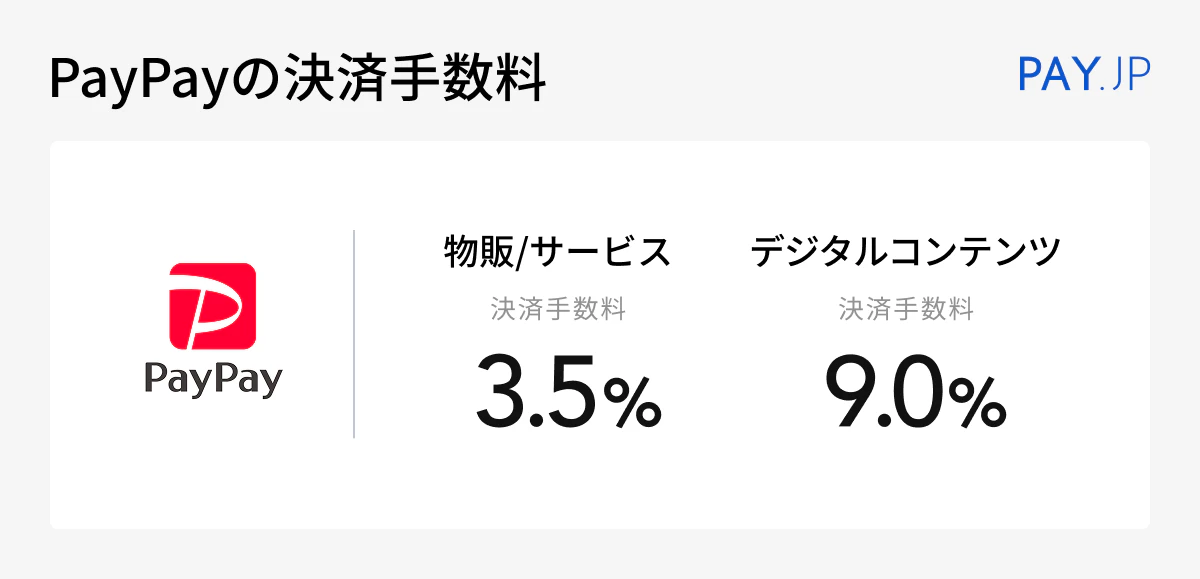Click the 3.5% fee figure
The image size is (1200, 579).
click(567, 391)
